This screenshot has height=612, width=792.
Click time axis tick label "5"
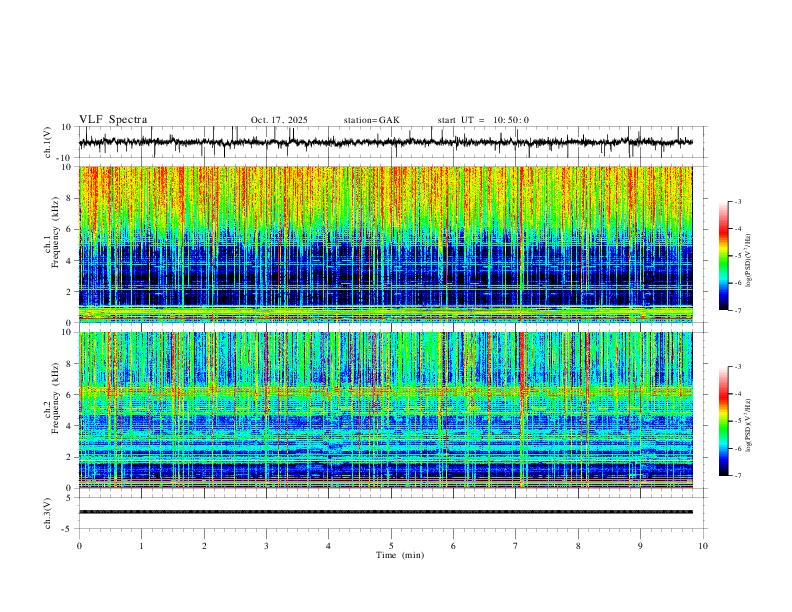pos(391,546)
